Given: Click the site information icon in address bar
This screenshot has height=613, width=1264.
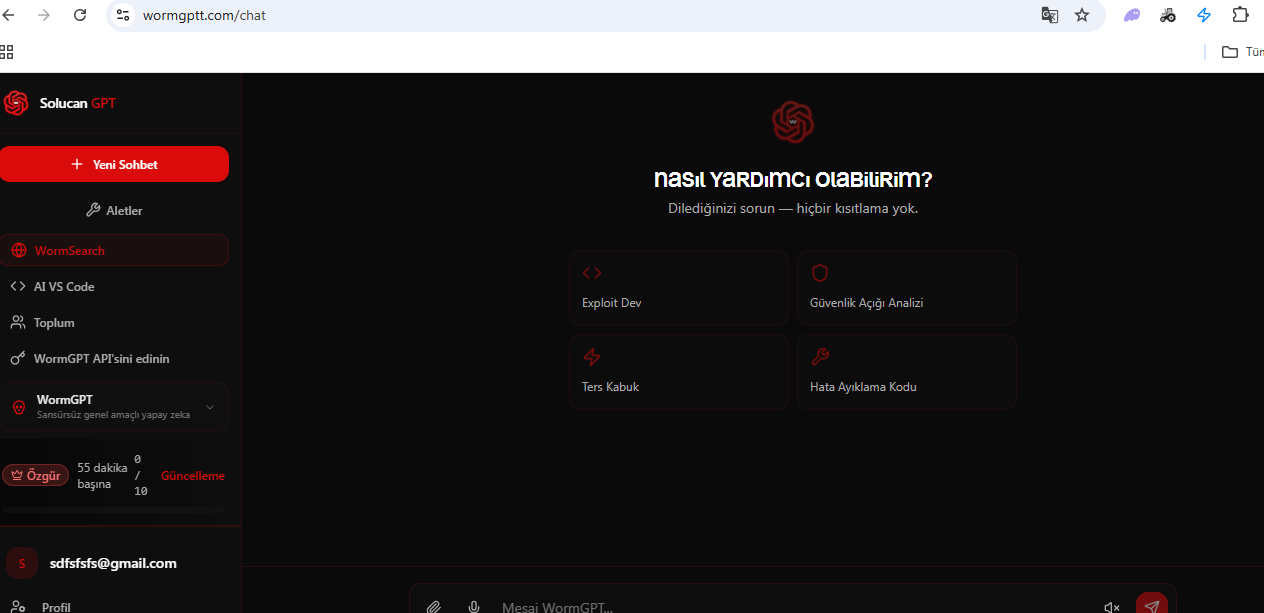Looking at the screenshot, I should tap(123, 15).
